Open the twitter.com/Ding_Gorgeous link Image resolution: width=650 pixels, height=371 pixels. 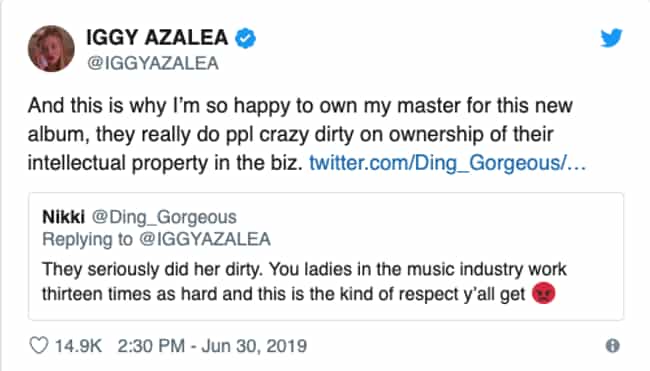tap(448, 162)
